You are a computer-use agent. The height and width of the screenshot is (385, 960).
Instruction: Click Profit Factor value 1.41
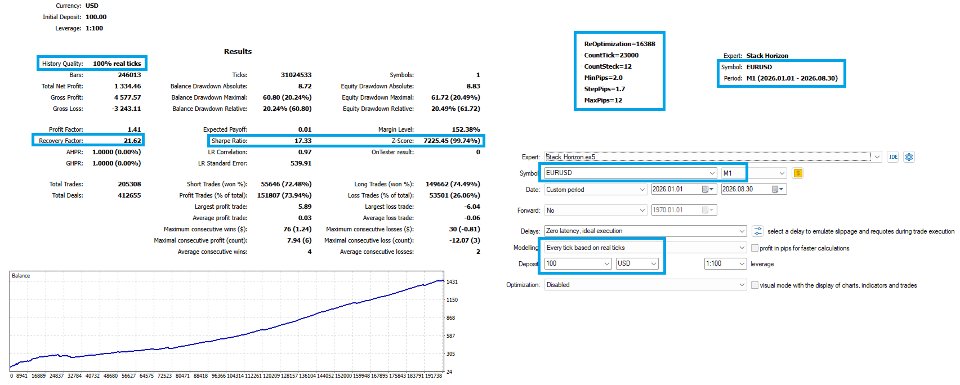pyautogui.click(x=135, y=129)
